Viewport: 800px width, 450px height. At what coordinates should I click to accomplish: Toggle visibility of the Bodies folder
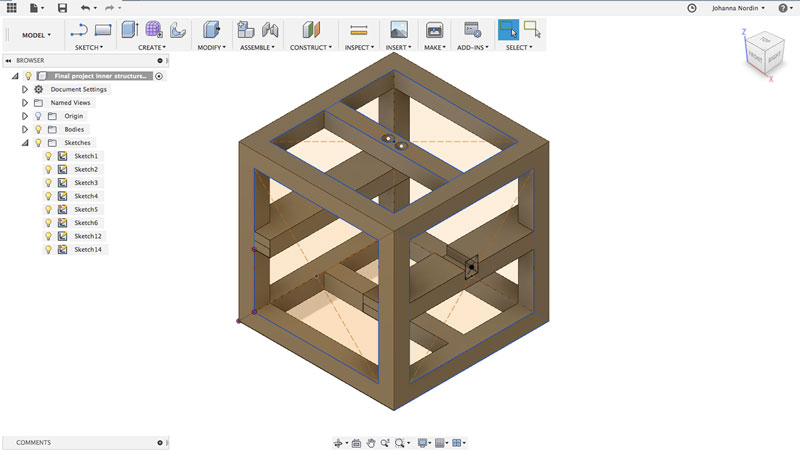[x=38, y=130]
